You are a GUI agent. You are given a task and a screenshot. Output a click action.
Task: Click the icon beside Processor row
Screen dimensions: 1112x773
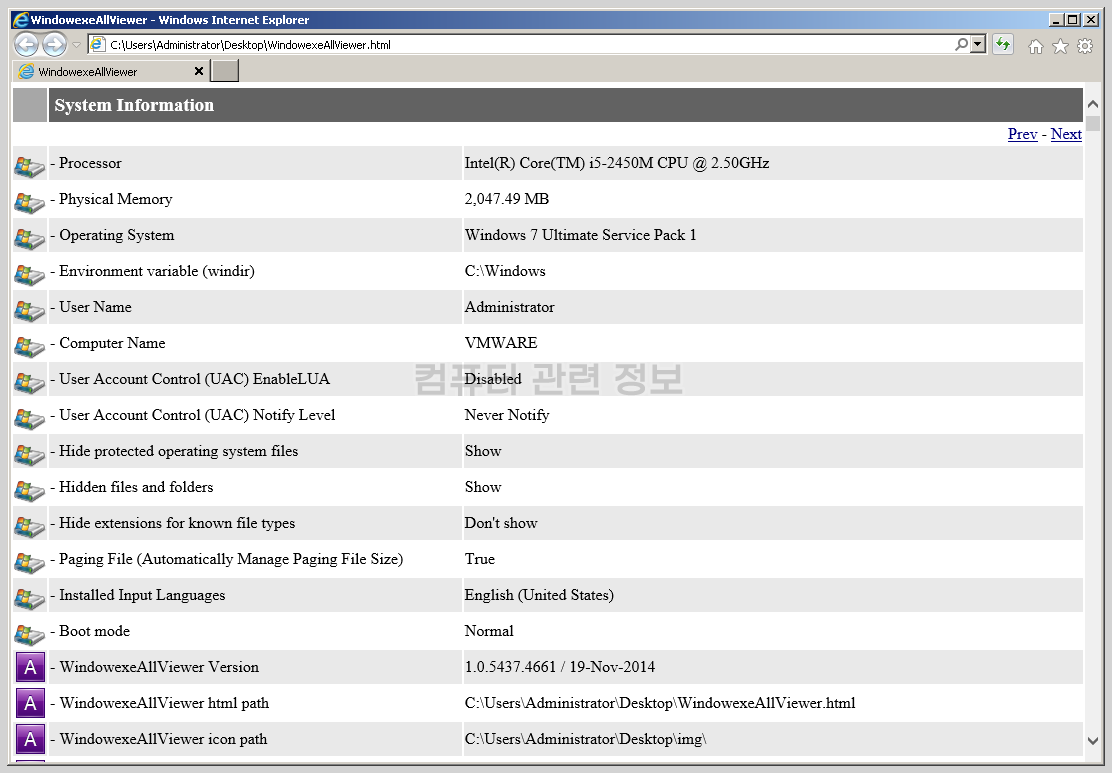[x=30, y=167]
